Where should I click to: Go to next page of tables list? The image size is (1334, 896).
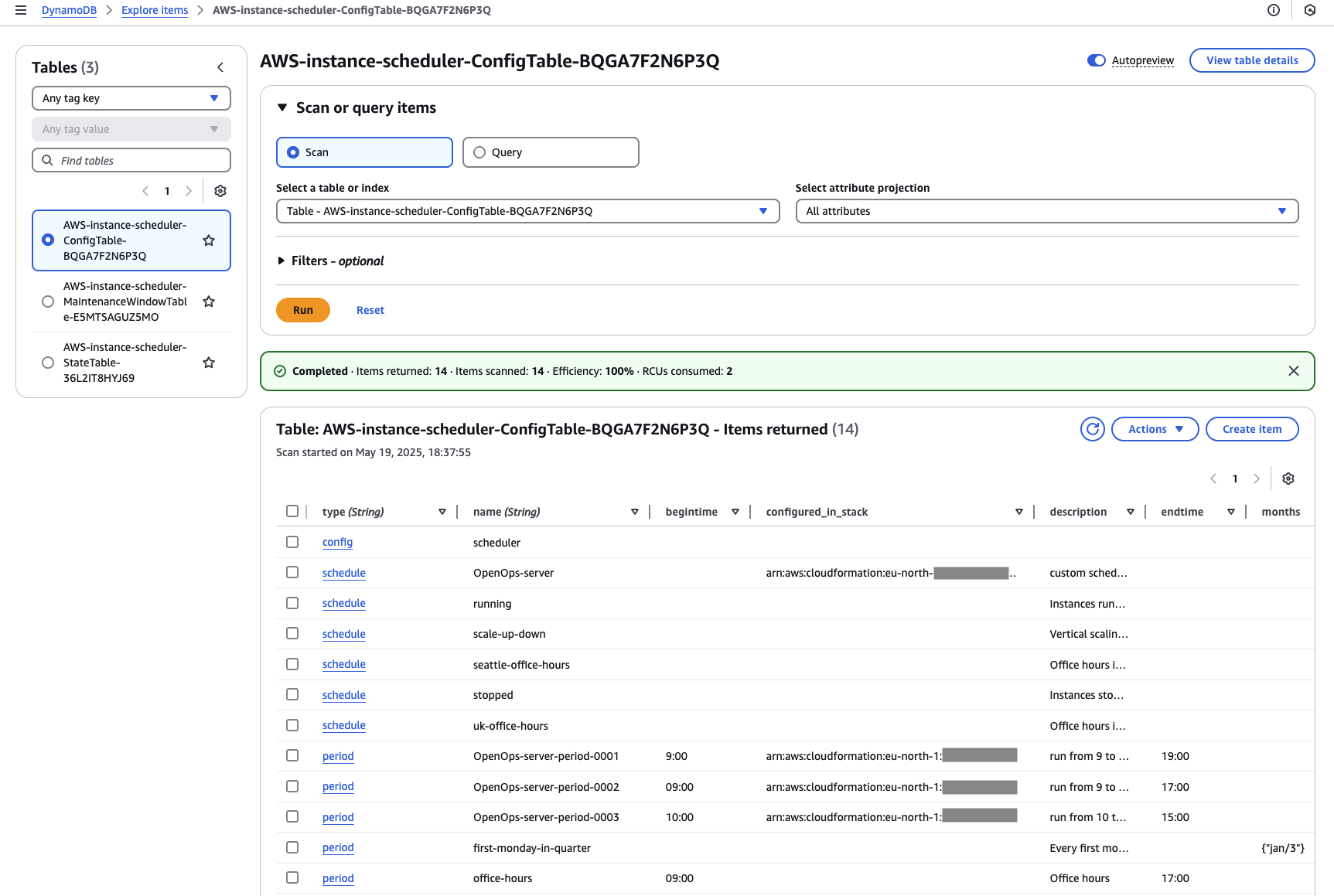click(188, 191)
